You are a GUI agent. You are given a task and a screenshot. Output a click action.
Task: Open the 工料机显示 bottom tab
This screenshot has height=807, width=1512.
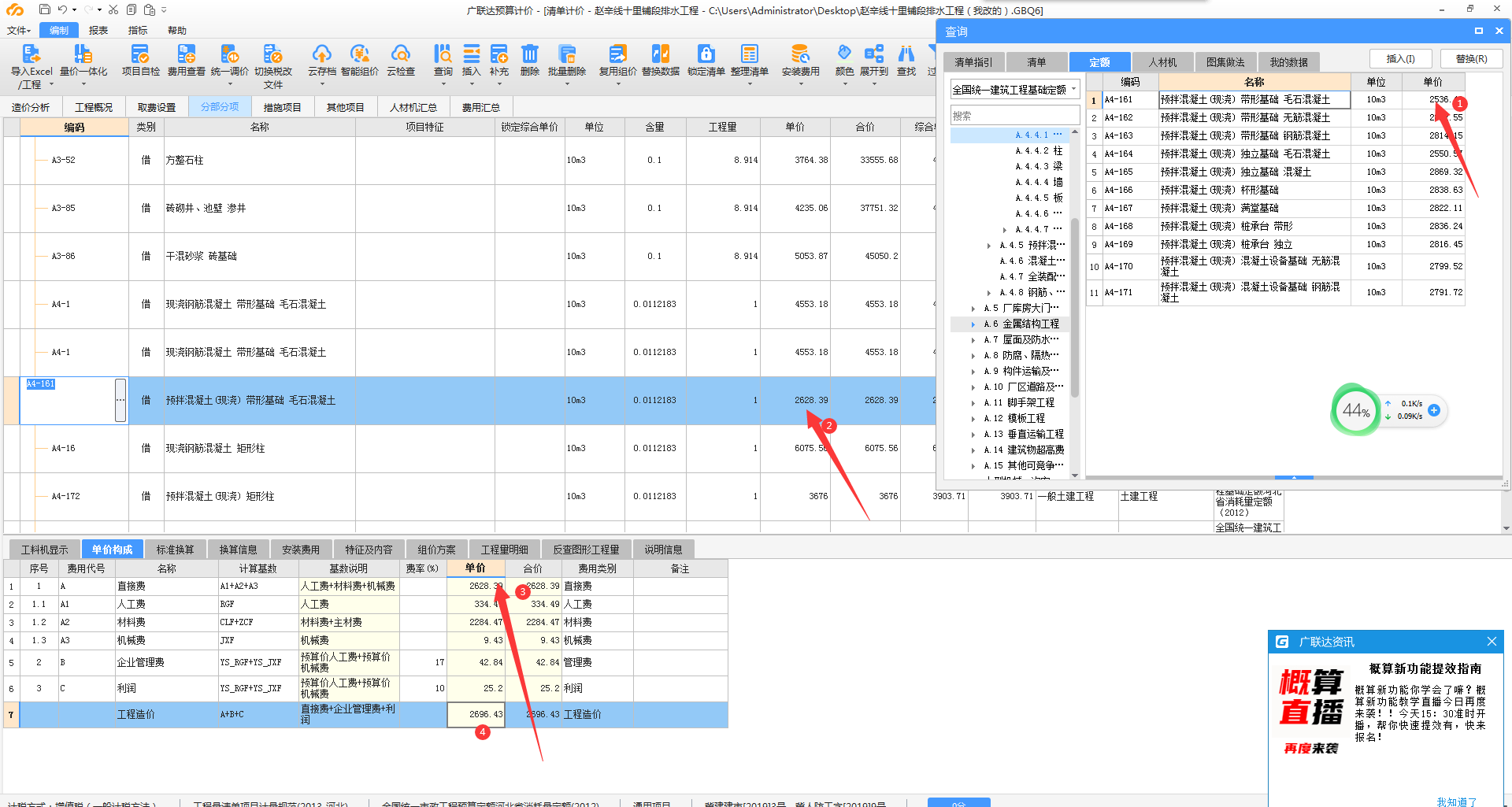pos(44,550)
